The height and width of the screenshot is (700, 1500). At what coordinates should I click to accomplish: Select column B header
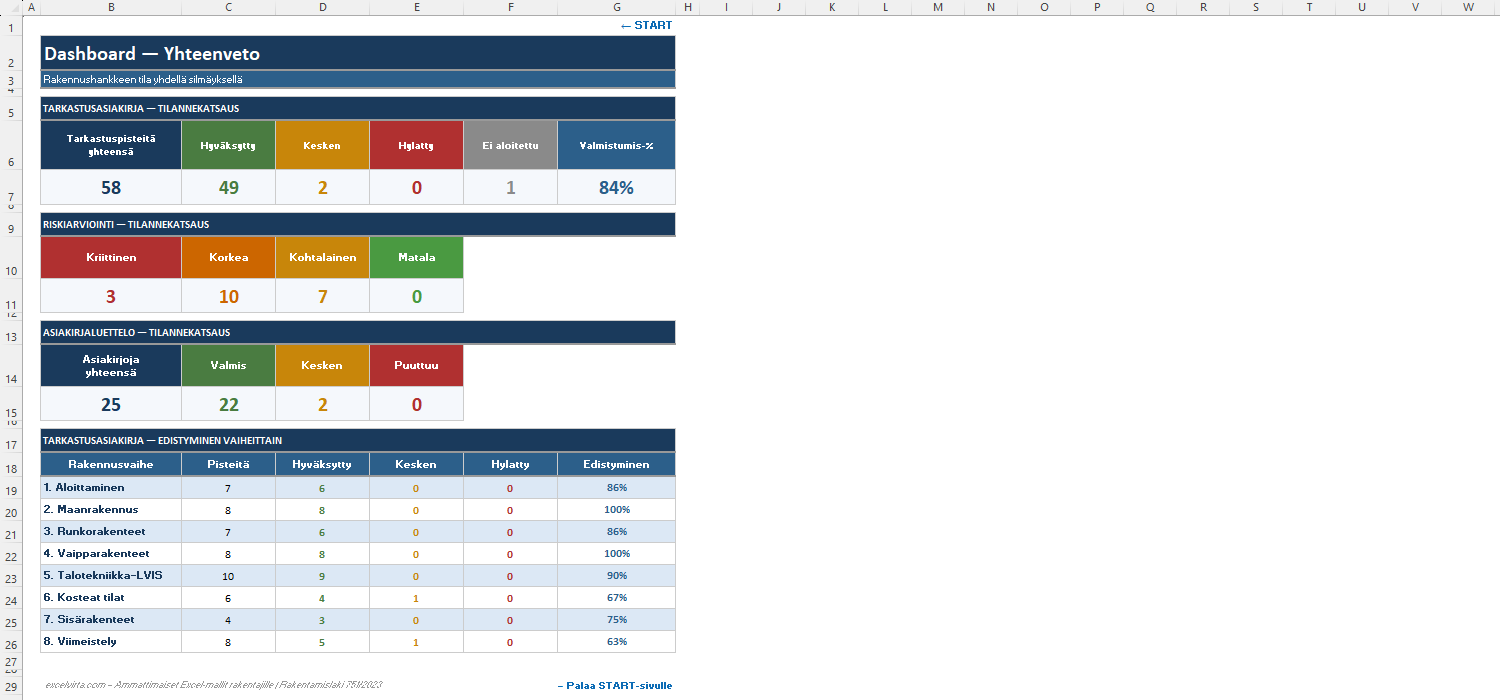point(110,7)
